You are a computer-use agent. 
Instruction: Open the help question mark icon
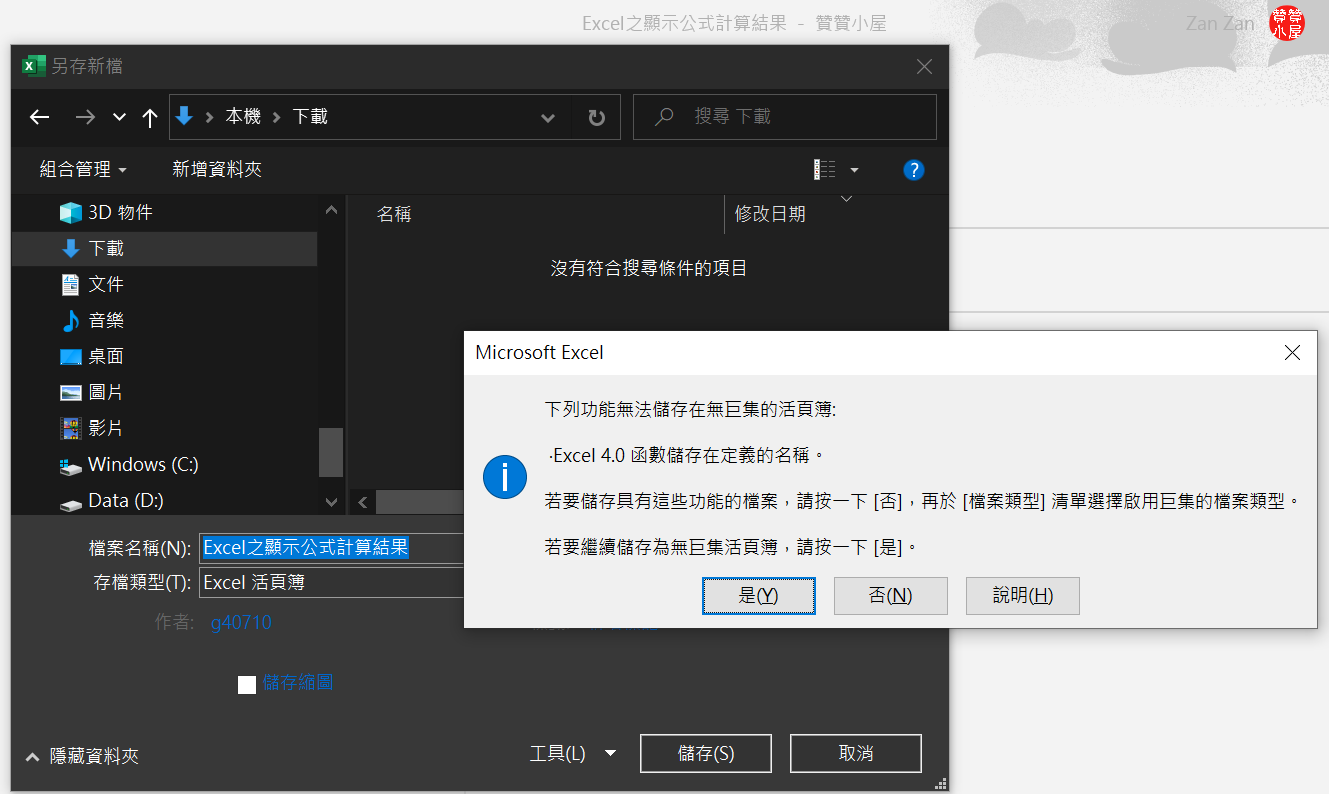913,170
